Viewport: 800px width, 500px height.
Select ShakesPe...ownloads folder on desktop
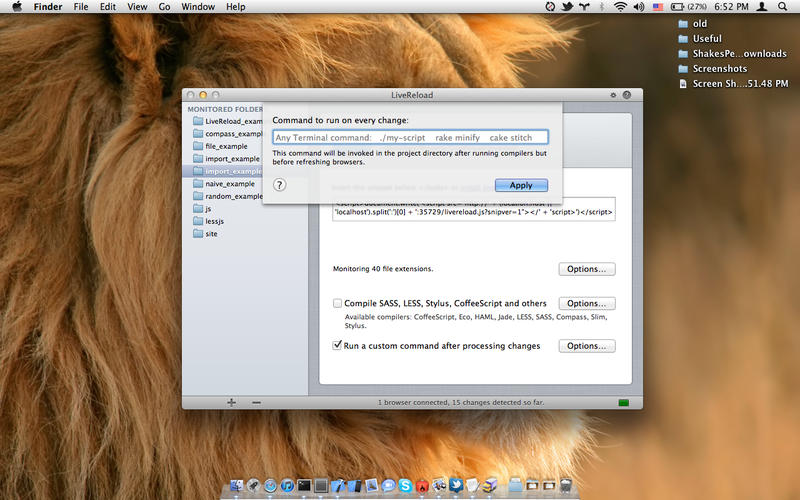tap(732, 54)
